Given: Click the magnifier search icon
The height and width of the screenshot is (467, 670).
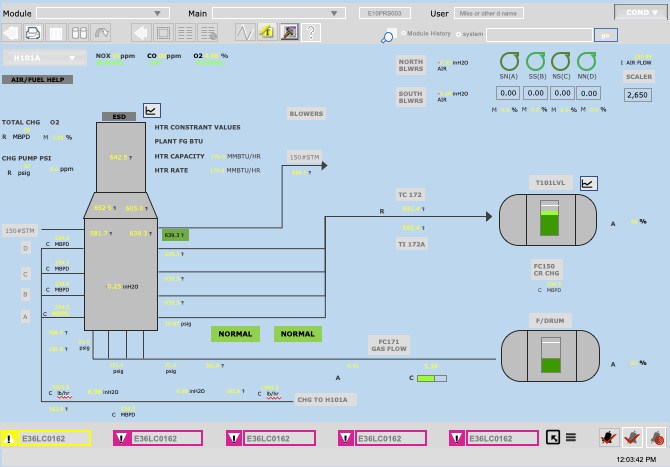Looking at the screenshot, I should pos(387,37).
